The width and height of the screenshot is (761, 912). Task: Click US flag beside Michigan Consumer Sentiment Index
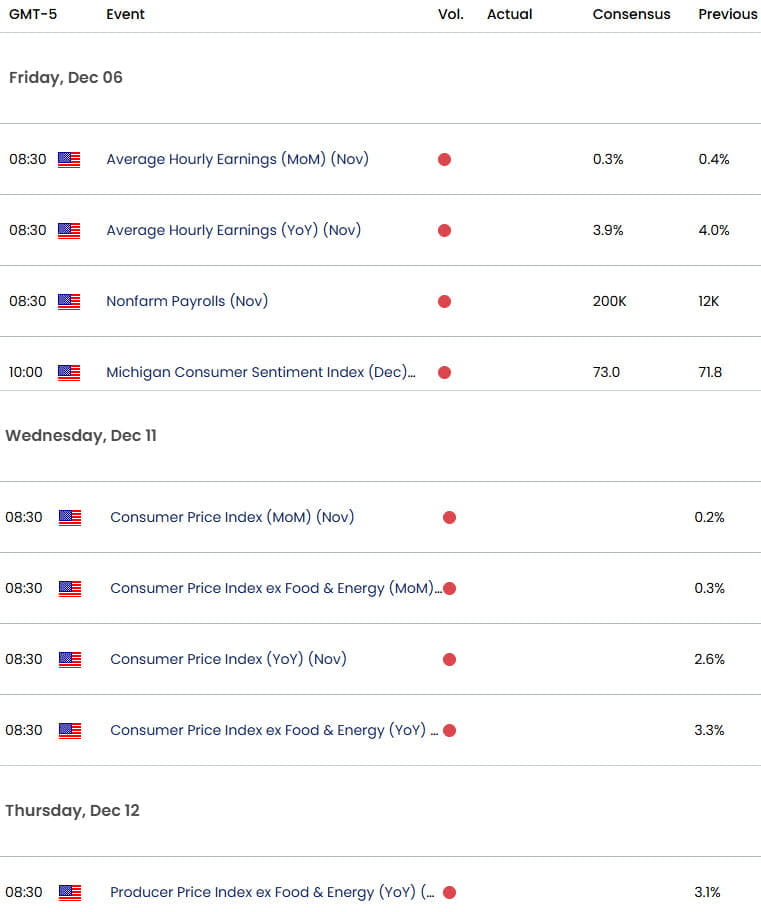(x=69, y=372)
